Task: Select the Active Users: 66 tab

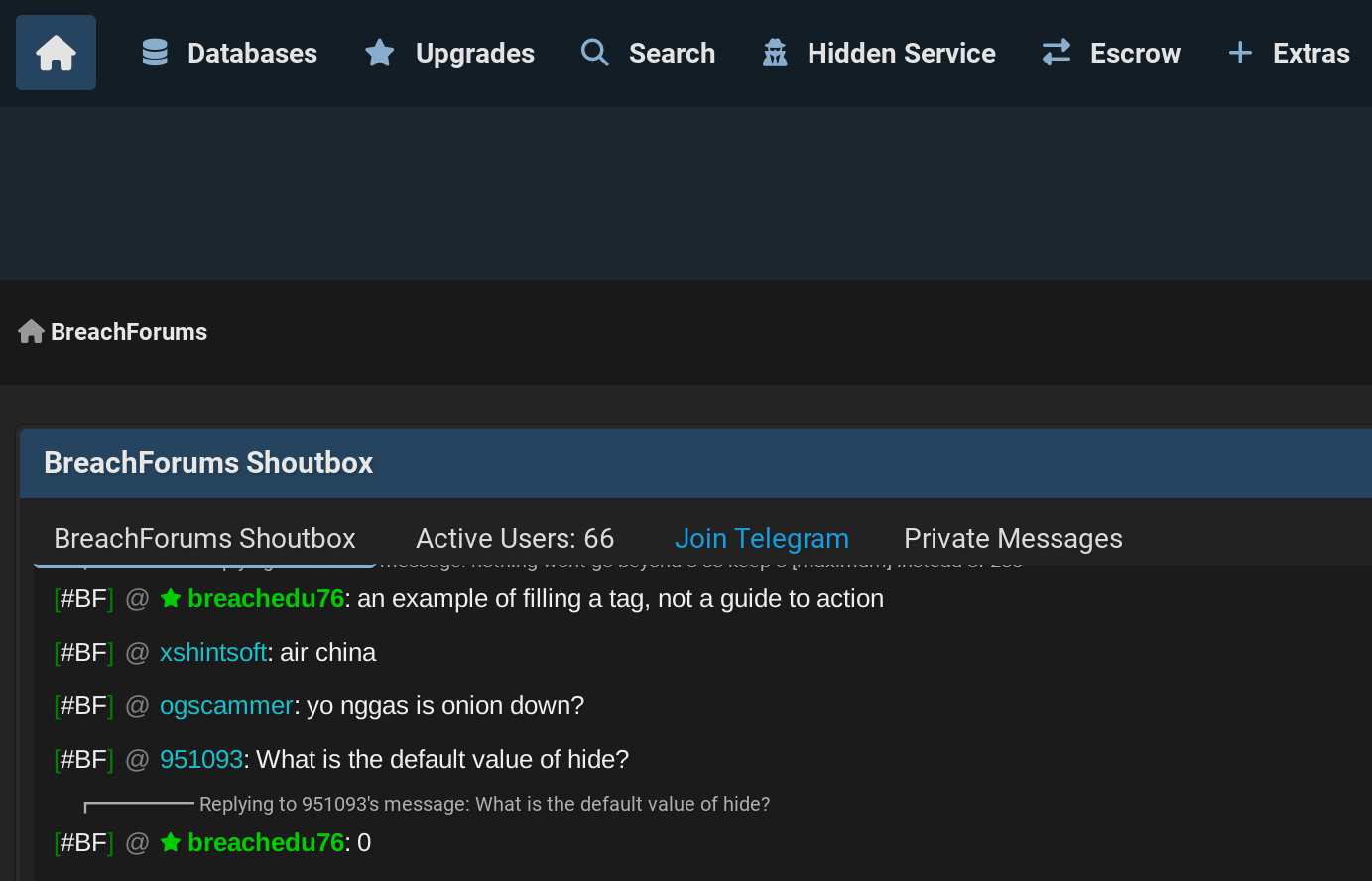Action: pos(515,538)
